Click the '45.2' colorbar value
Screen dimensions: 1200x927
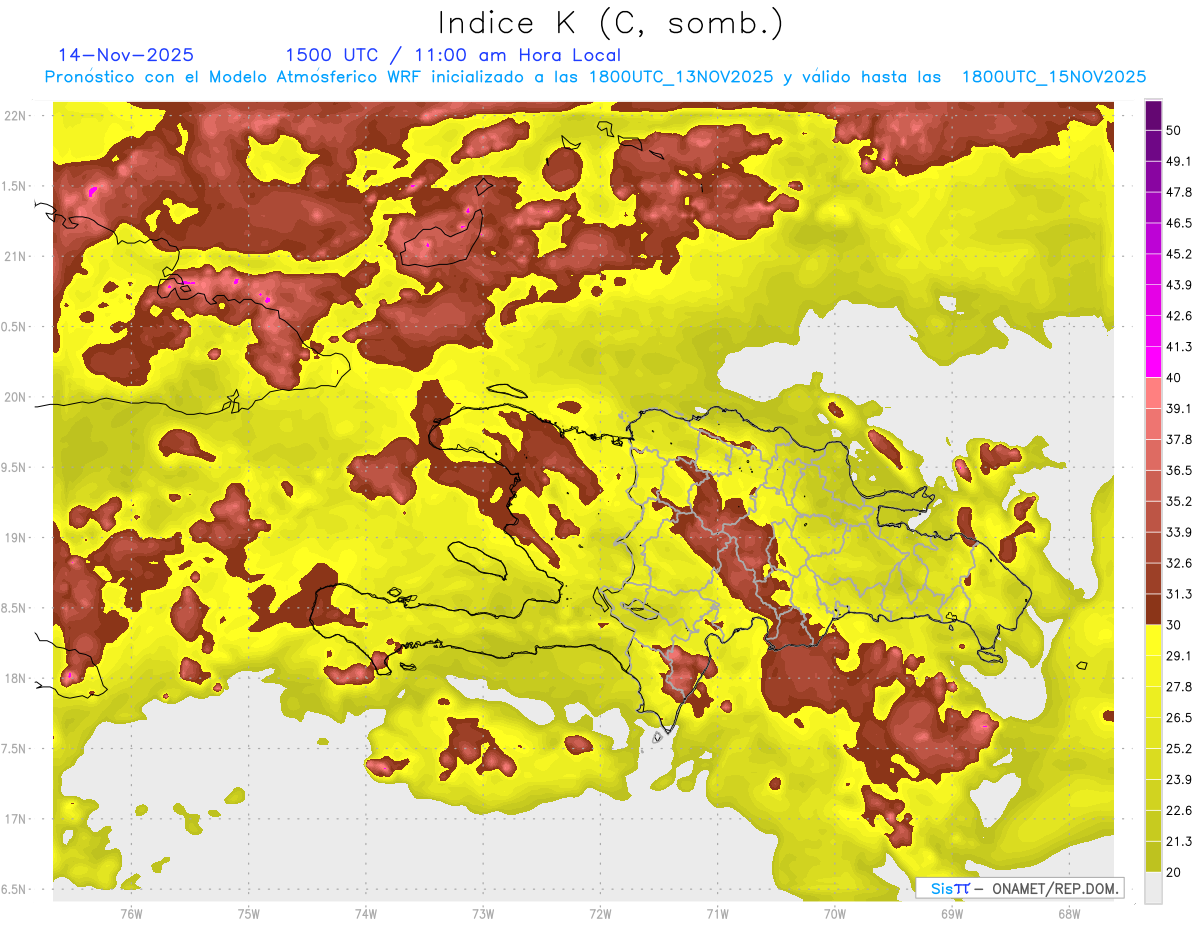pos(1179,254)
